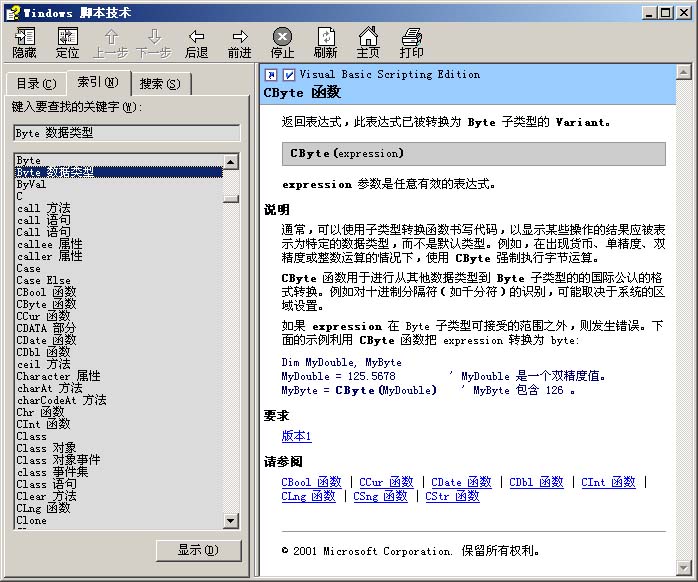Click the 下一步 (Next) toolbar icon
The image size is (698, 582).
pyautogui.click(x=154, y=43)
